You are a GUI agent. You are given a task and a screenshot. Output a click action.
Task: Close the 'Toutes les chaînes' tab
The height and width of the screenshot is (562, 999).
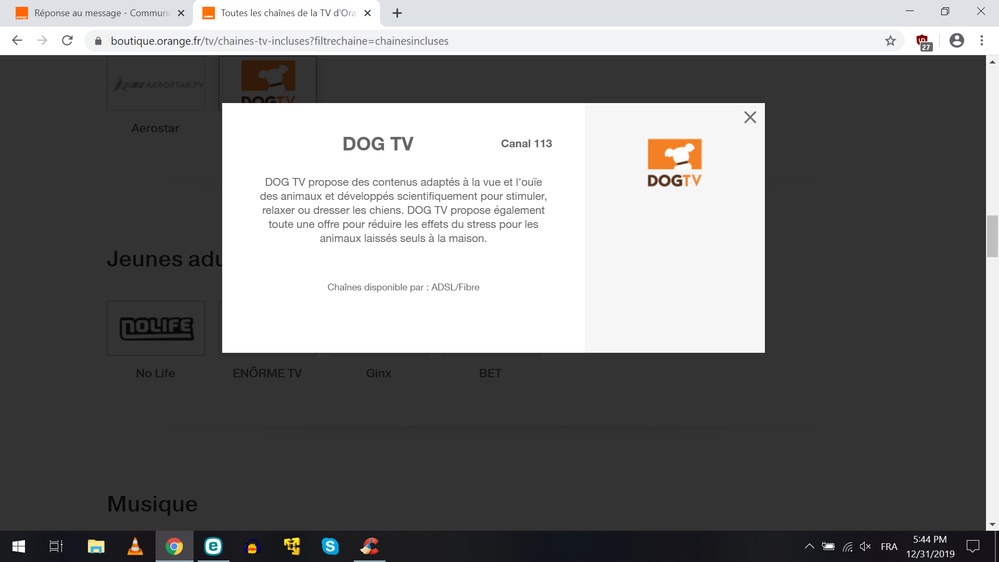click(x=368, y=13)
